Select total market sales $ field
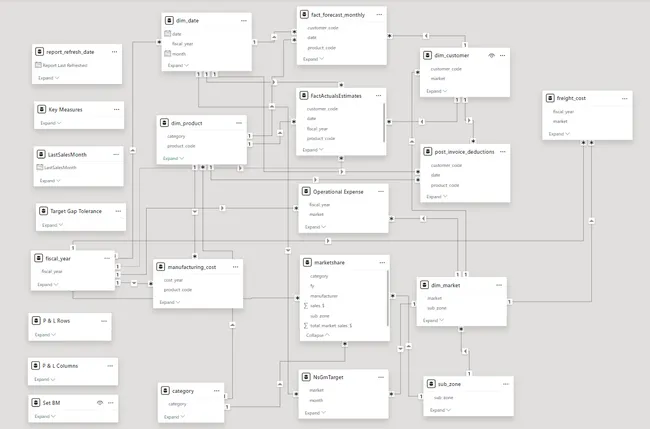 coord(331,326)
